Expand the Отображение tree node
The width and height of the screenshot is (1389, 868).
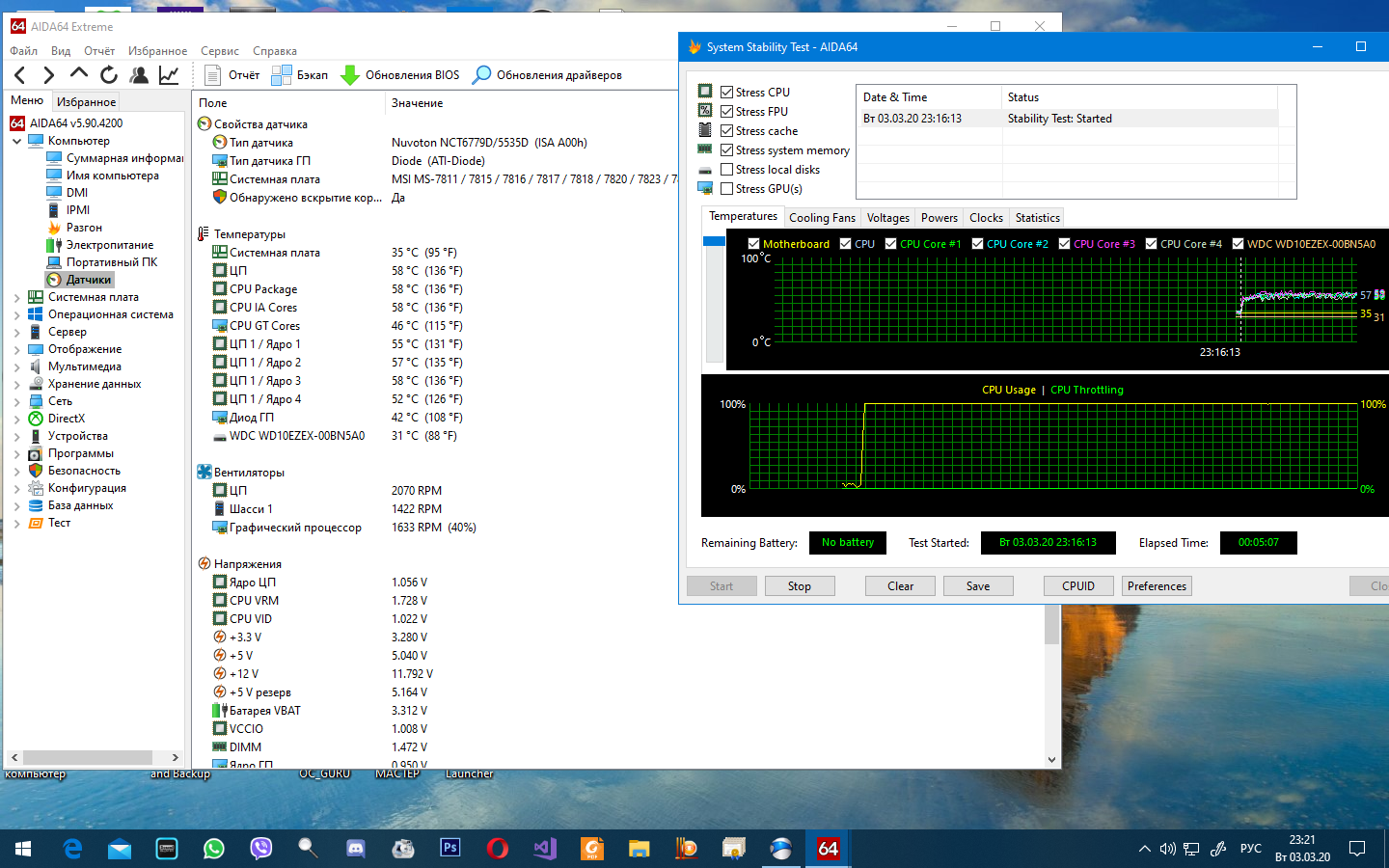[x=16, y=349]
